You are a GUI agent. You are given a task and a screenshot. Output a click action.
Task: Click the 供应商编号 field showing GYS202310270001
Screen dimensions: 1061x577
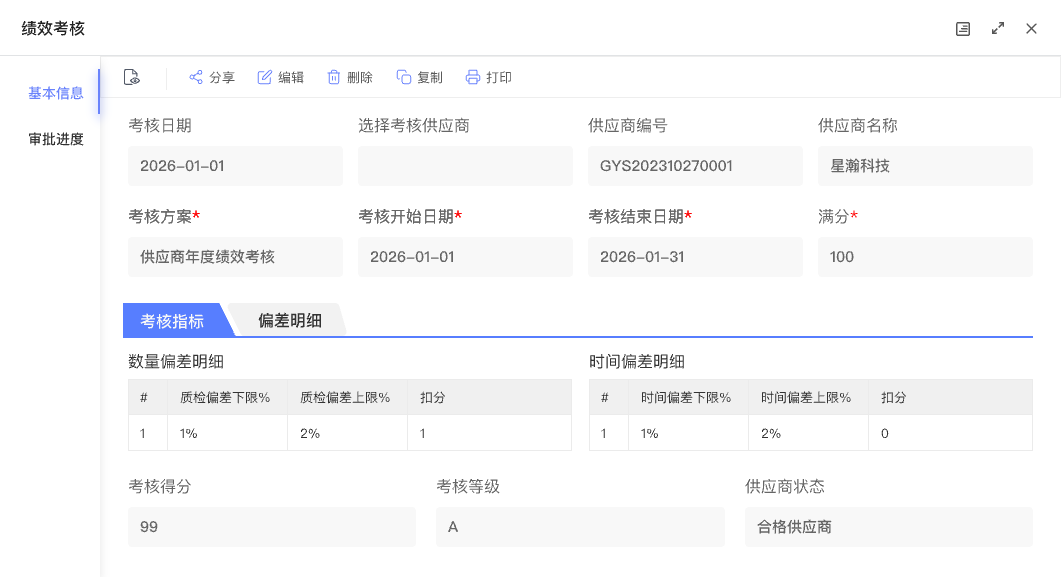pos(695,165)
